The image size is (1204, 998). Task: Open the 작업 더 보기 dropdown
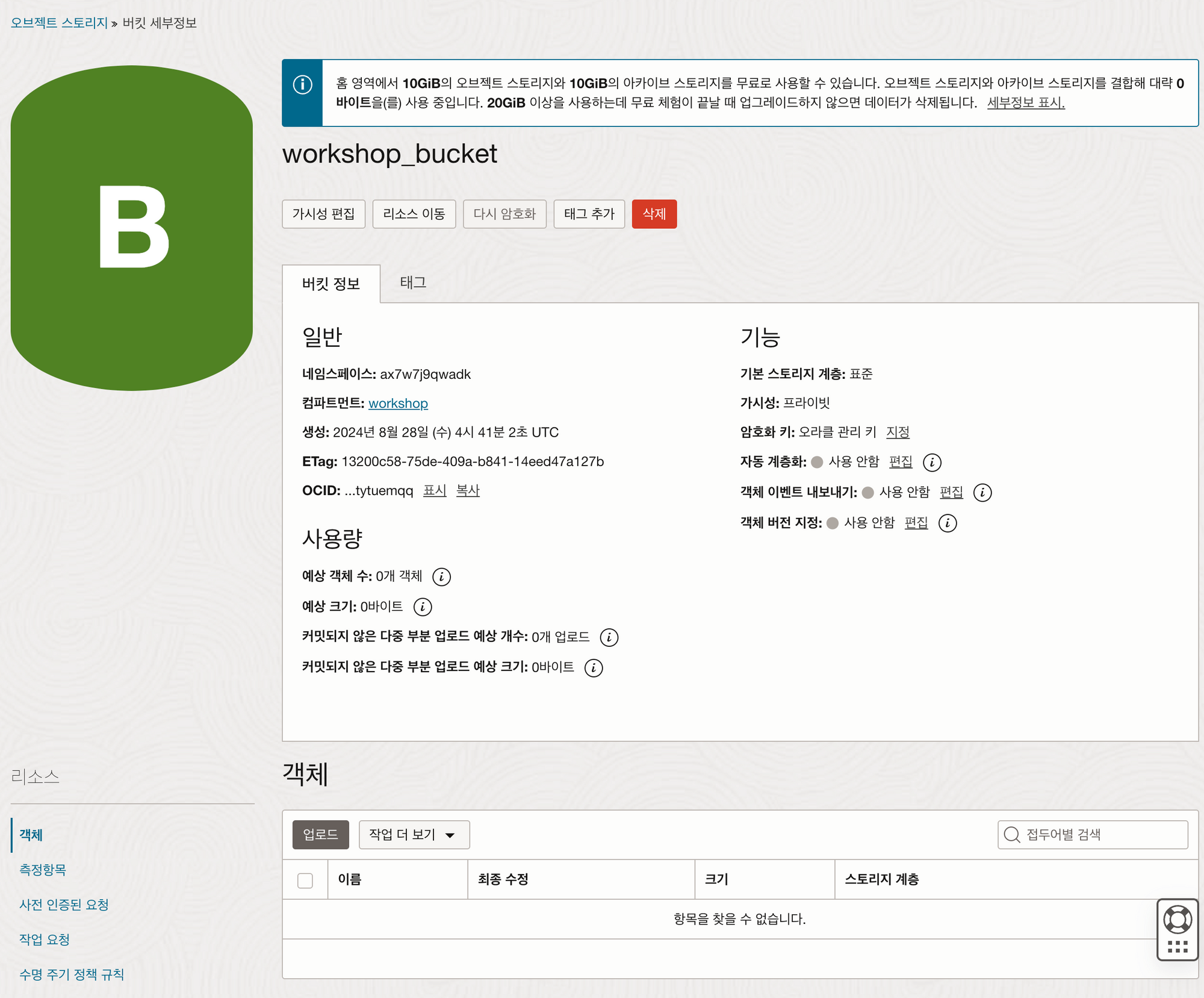(414, 834)
